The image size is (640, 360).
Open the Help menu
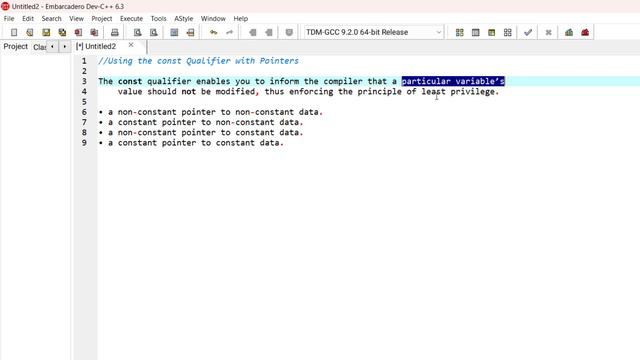[x=241, y=18]
